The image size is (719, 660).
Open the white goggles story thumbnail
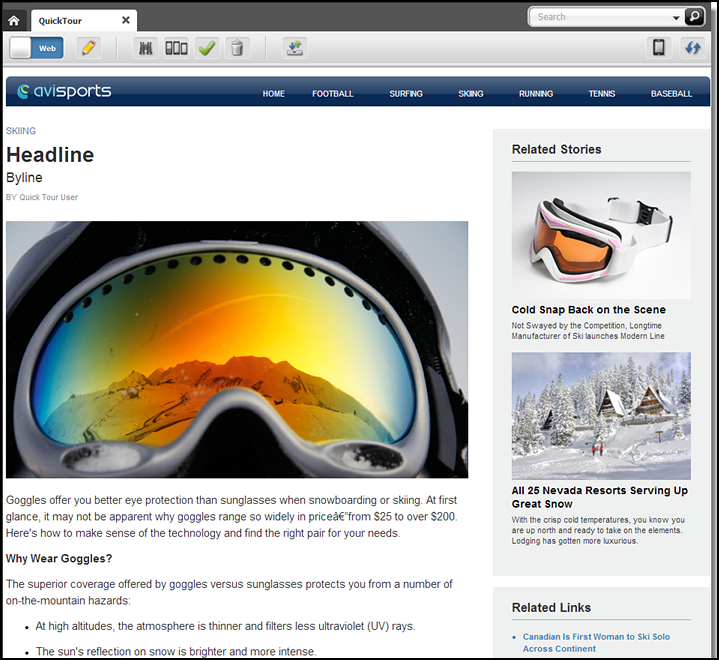point(601,235)
